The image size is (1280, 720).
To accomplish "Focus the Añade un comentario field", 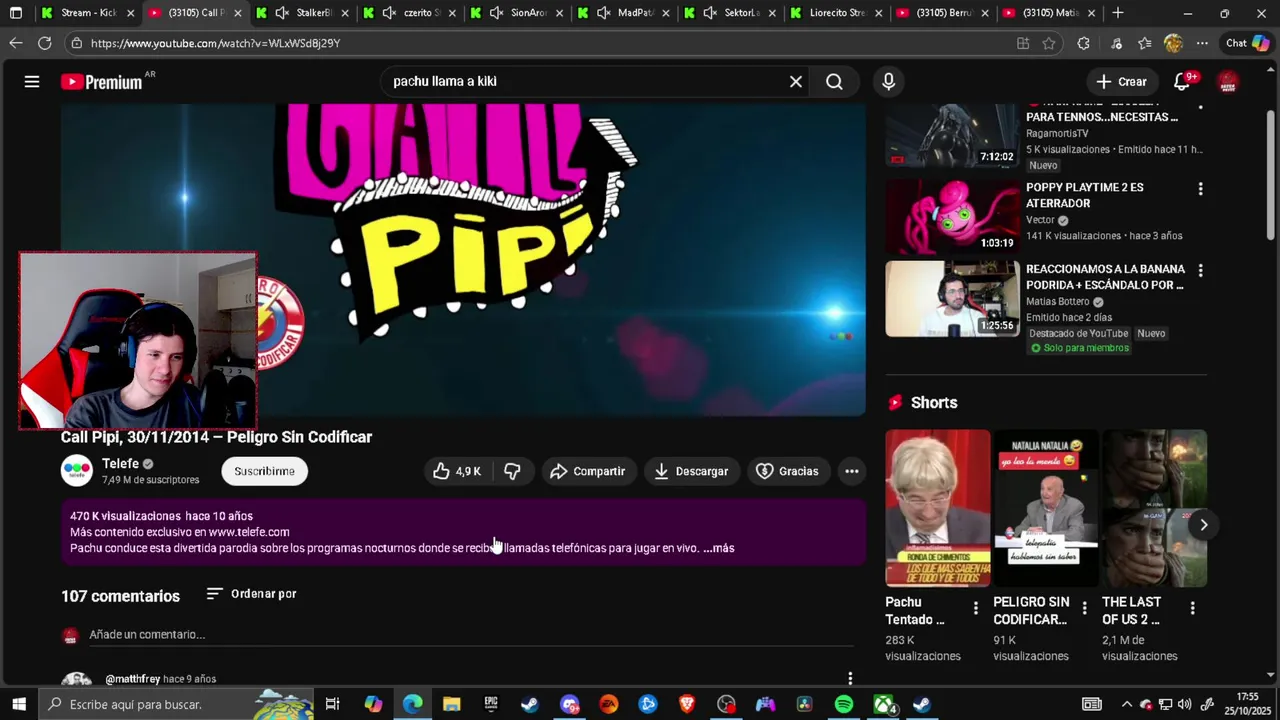I will coord(470,635).
